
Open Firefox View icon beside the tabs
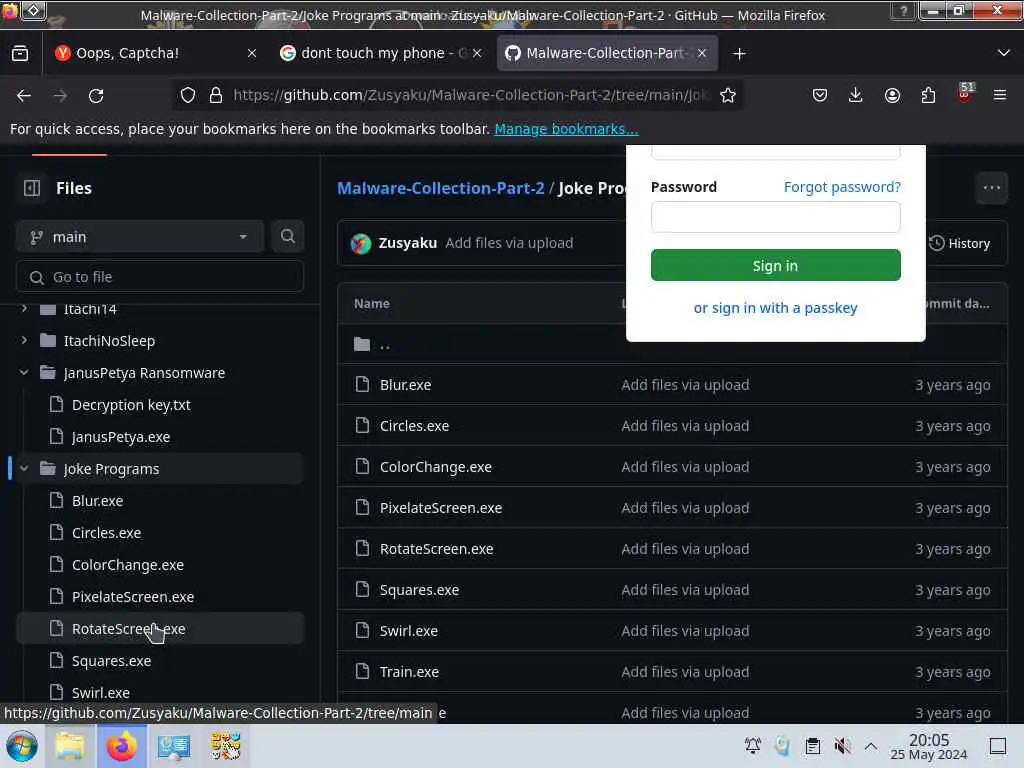(20, 54)
